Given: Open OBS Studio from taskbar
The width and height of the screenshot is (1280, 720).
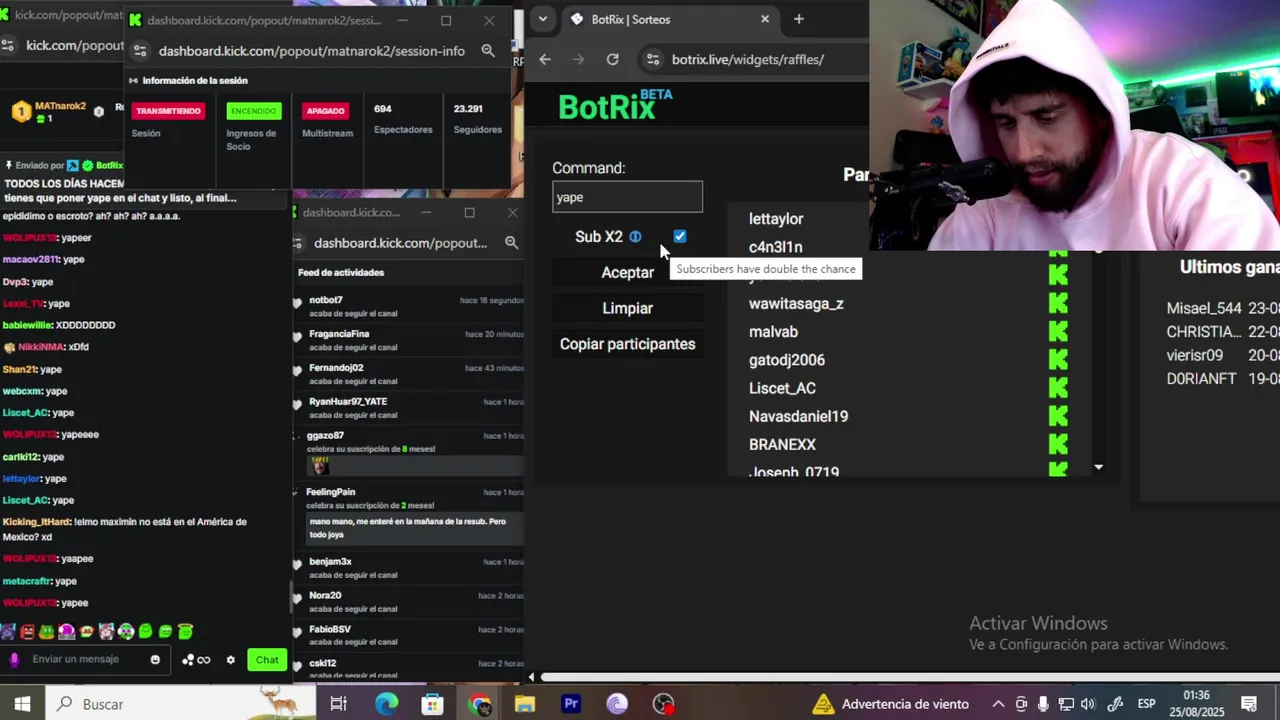Looking at the screenshot, I should click(664, 704).
